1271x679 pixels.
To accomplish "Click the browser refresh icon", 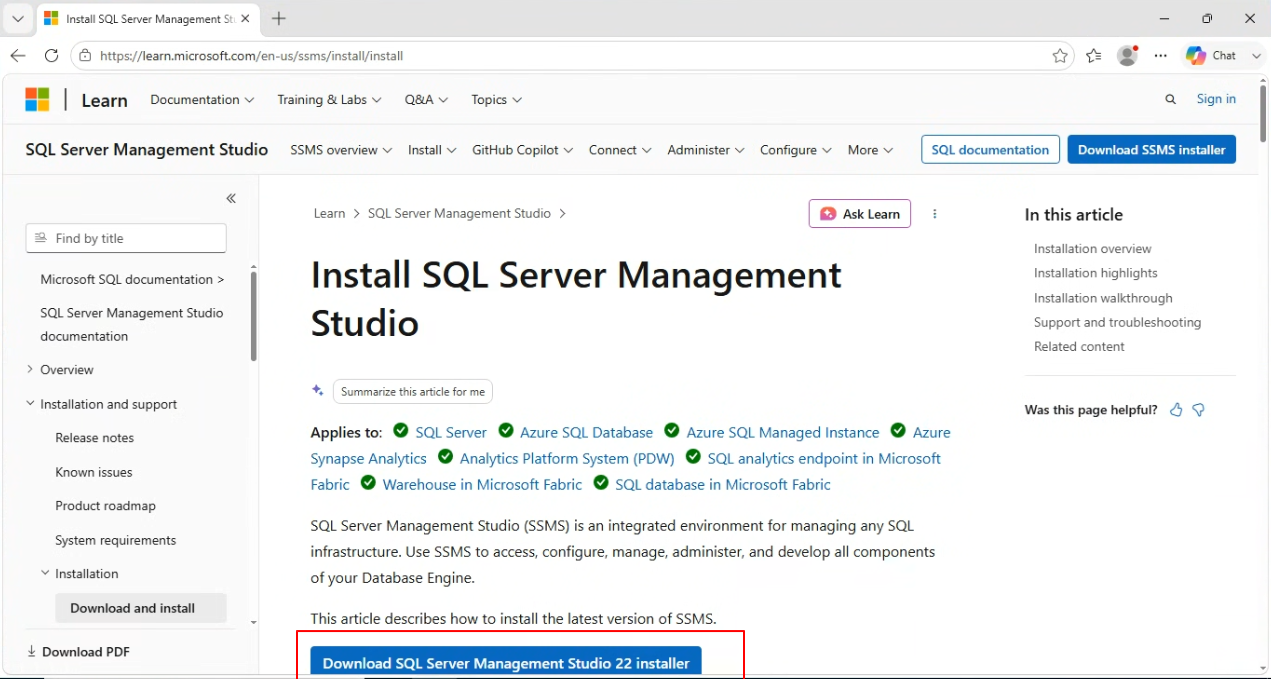I will [x=51, y=56].
